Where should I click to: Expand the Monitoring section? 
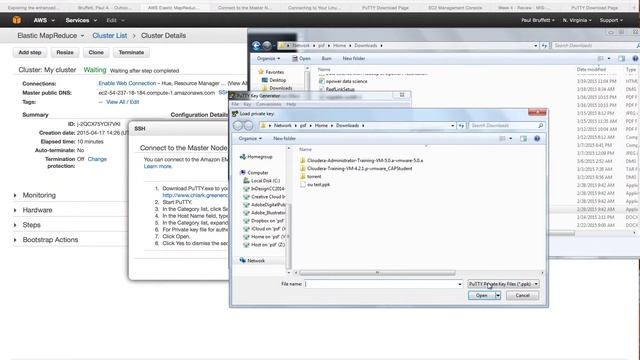[35, 196]
